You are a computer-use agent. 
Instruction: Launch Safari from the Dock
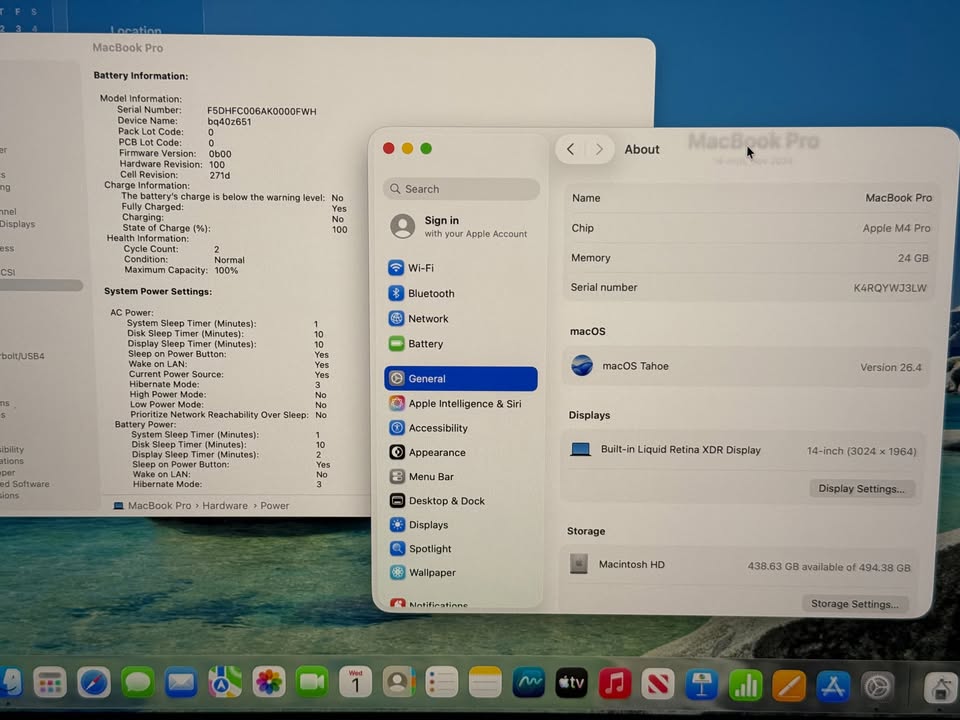[93, 685]
